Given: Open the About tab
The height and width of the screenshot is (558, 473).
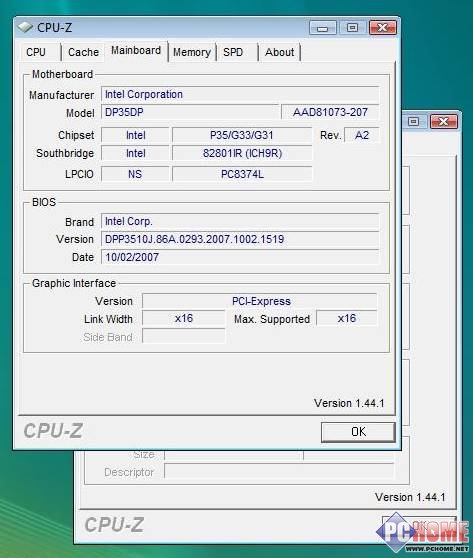Looking at the screenshot, I should point(279,52).
